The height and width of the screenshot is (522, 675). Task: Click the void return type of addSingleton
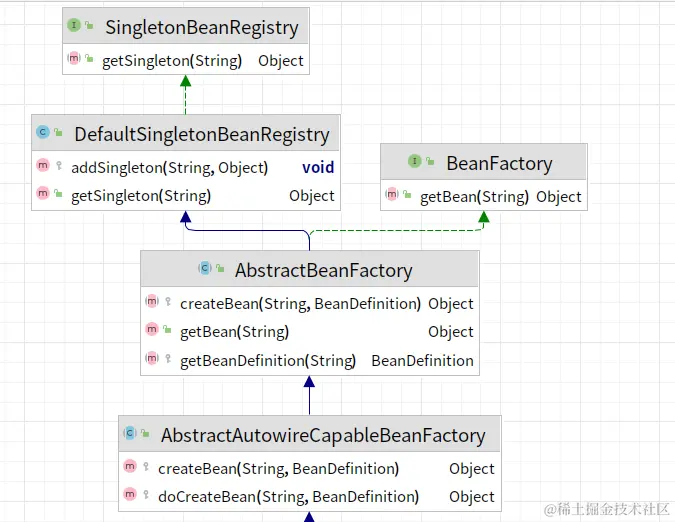pos(318,167)
